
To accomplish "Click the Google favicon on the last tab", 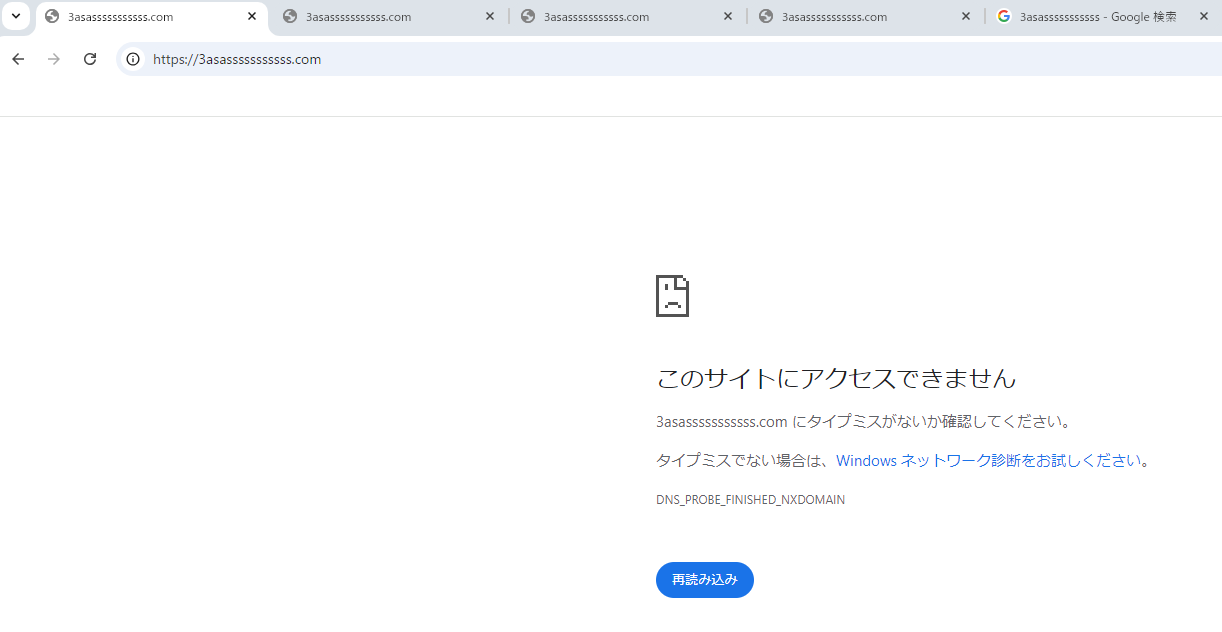I will point(1004,17).
